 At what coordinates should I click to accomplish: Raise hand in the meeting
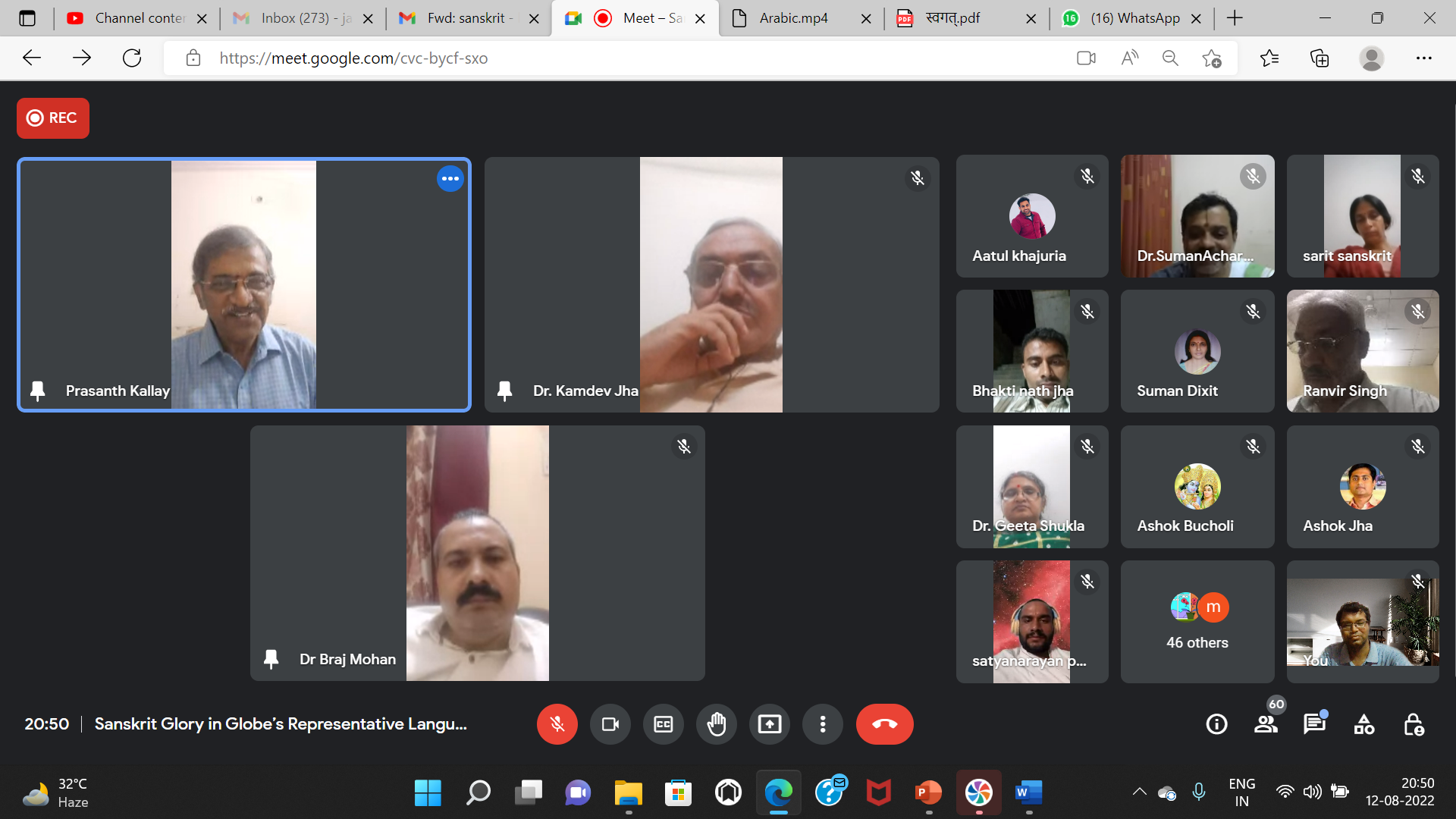click(717, 724)
